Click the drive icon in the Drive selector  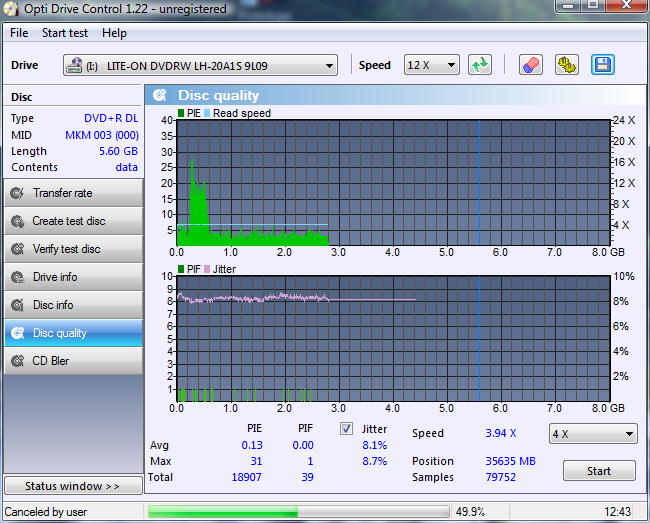pyautogui.click(x=75, y=65)
